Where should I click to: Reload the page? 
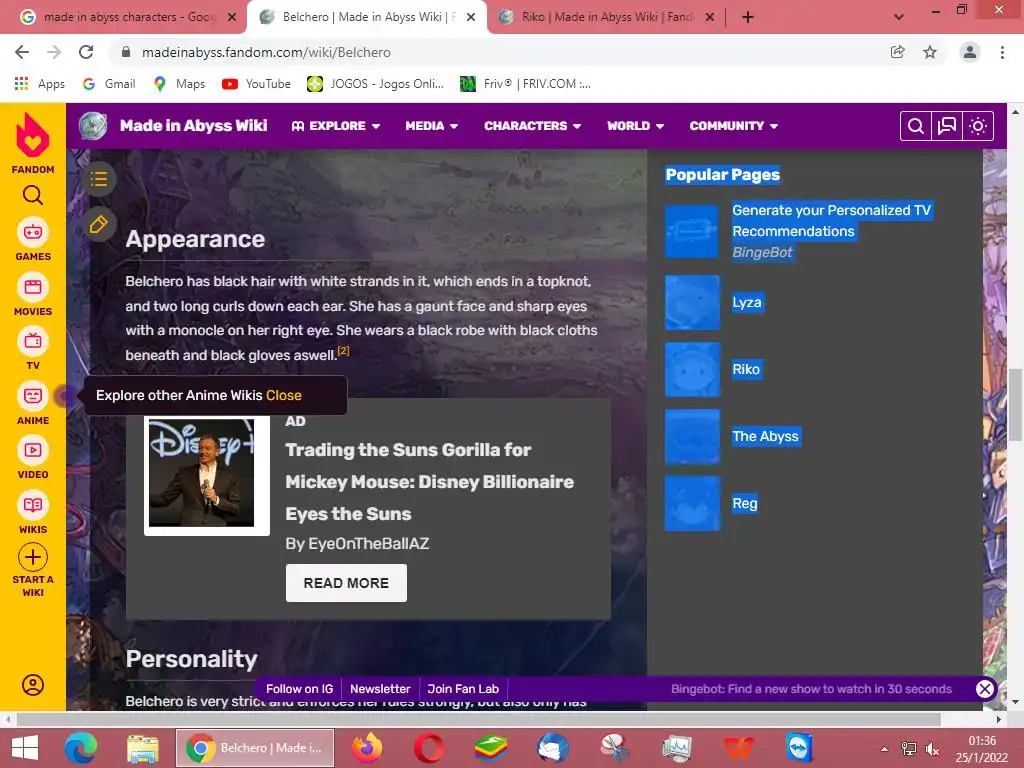tap(86, 52)
